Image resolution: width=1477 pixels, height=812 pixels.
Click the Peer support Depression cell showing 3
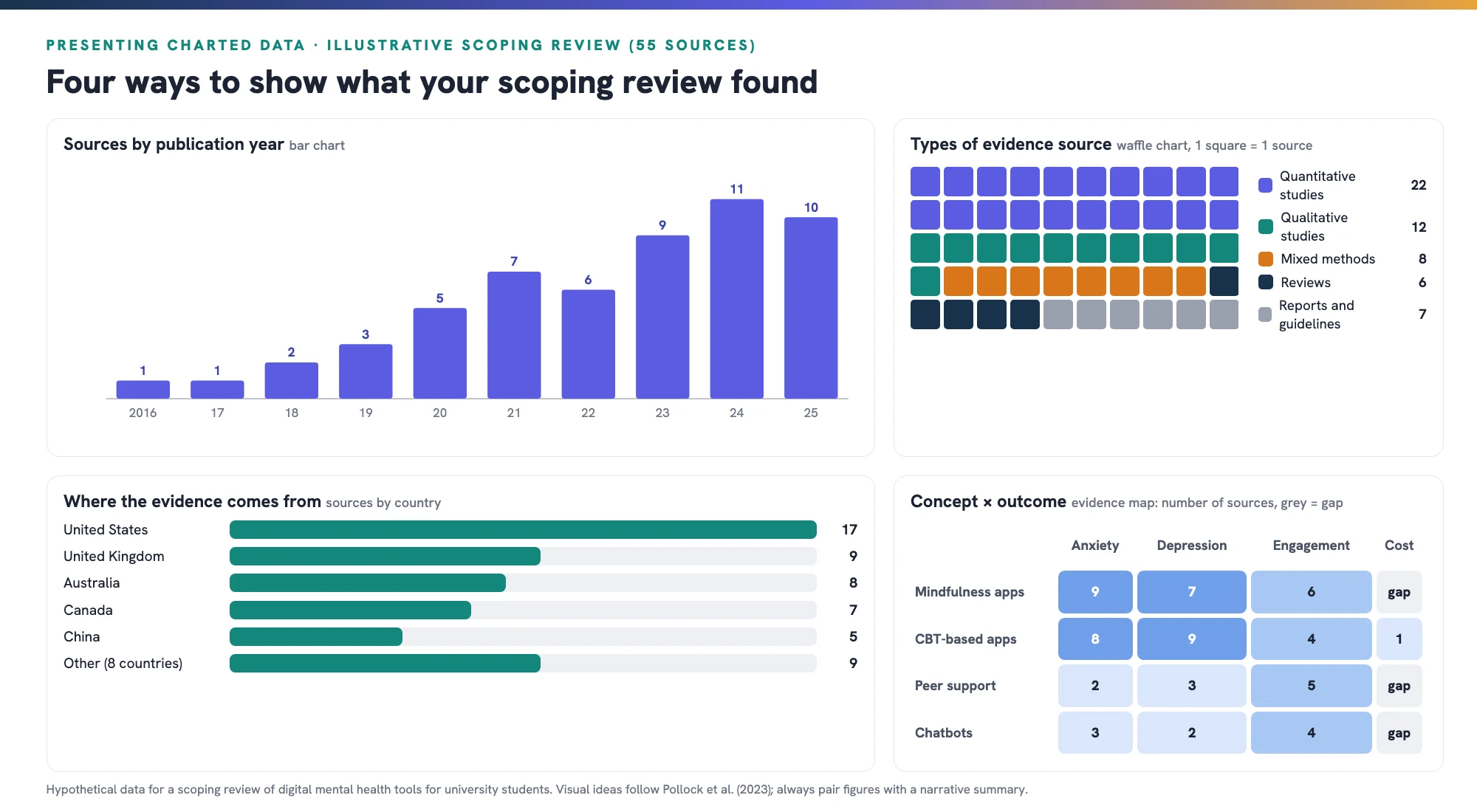1192,686
